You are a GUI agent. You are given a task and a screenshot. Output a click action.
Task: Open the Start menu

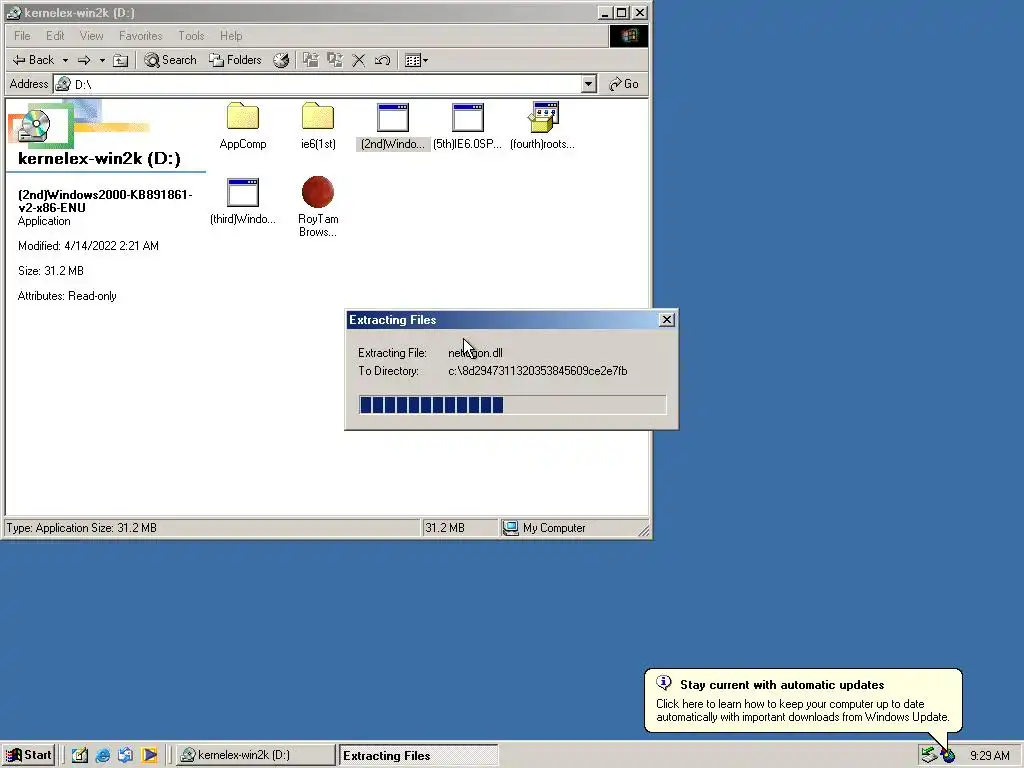coord(29,755)
